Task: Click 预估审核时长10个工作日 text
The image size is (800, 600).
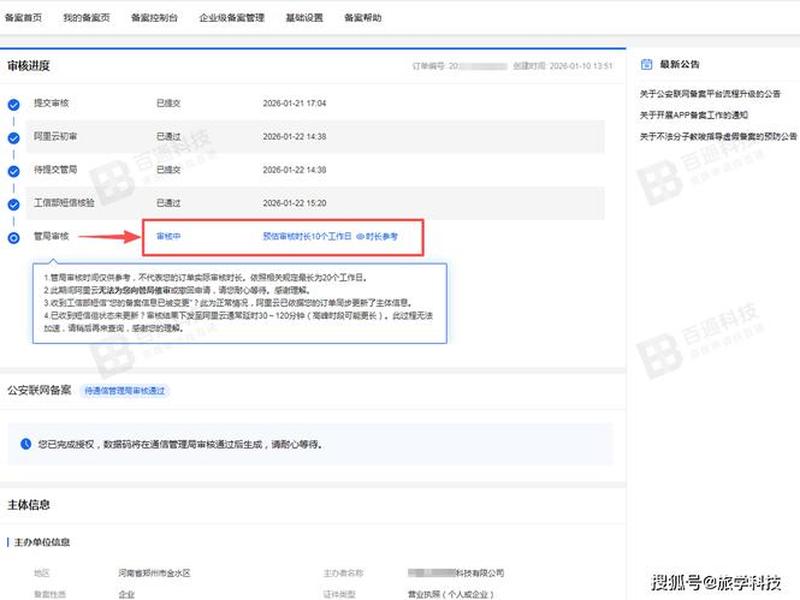Action: click(307, 236)
